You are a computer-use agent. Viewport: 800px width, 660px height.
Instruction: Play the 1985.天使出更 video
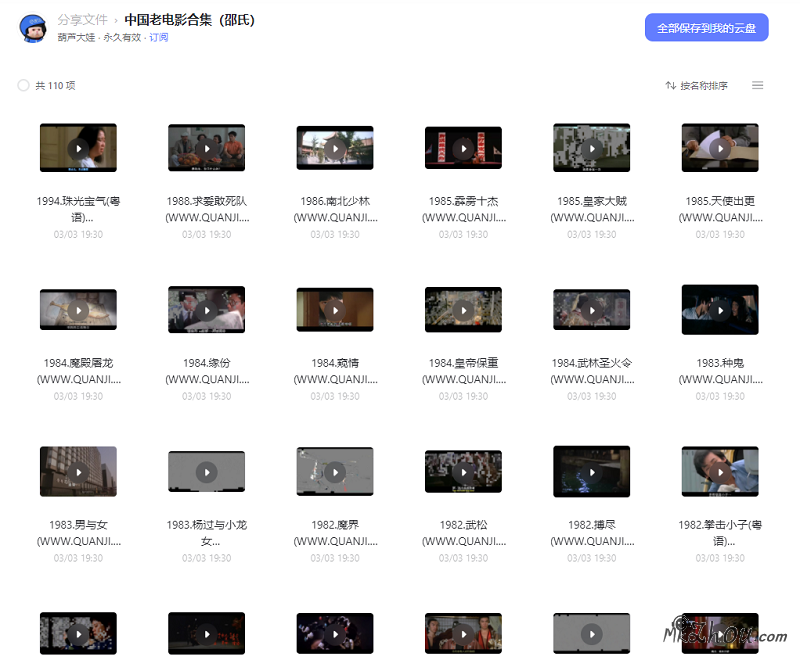(x=720, y=148)
